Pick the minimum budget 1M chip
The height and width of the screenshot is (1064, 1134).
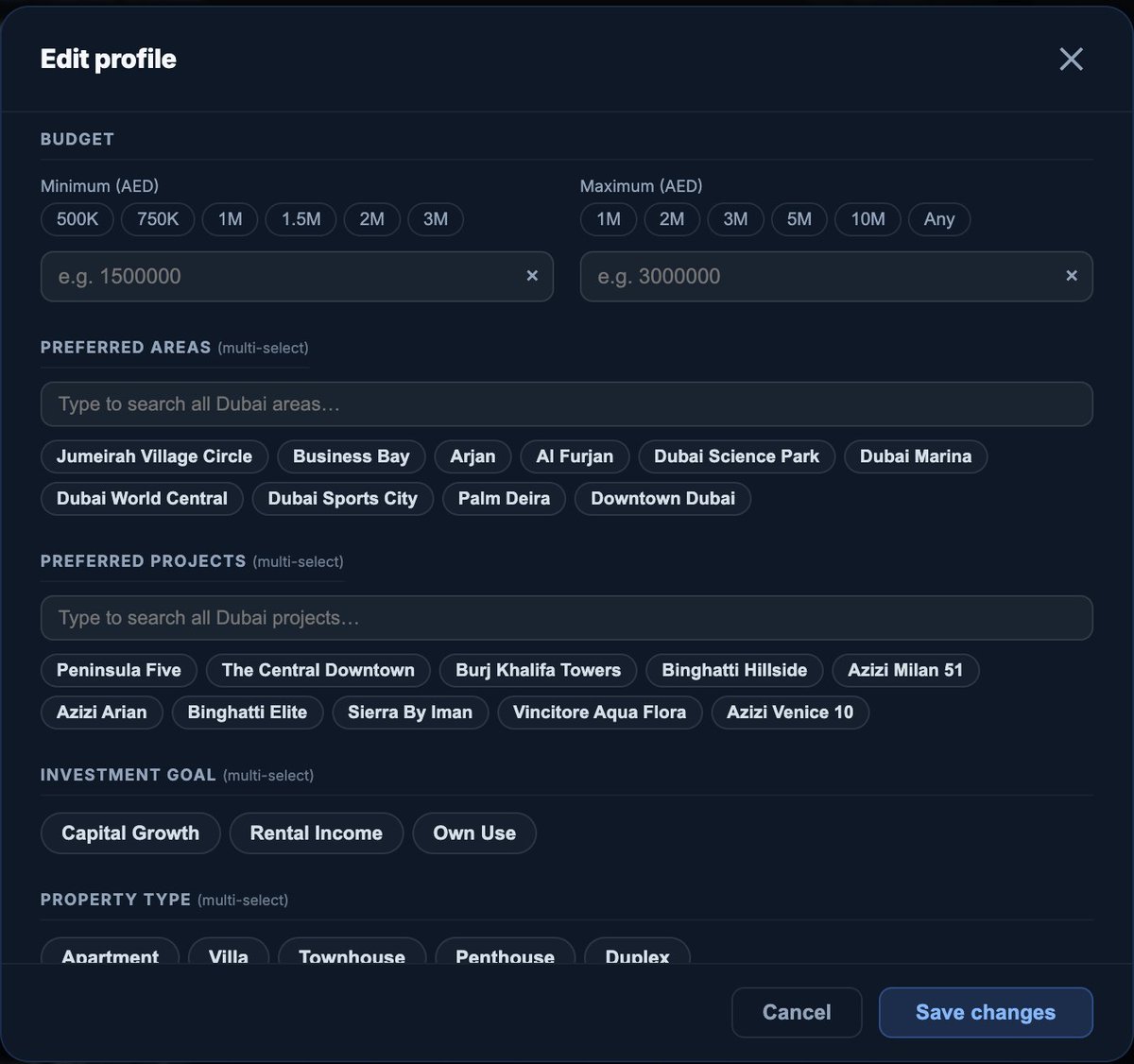point(231,219)
